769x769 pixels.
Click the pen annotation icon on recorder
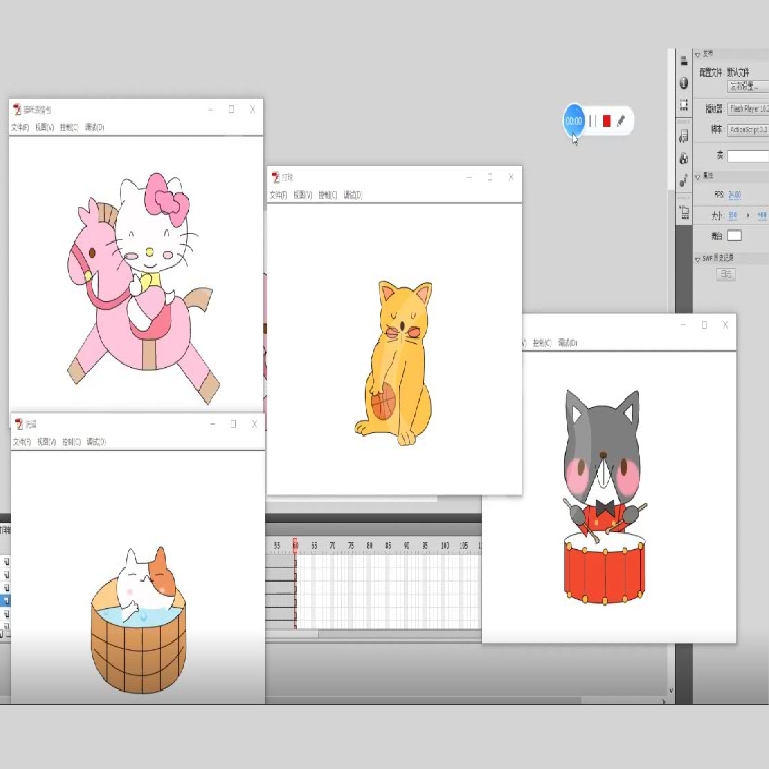621,121
